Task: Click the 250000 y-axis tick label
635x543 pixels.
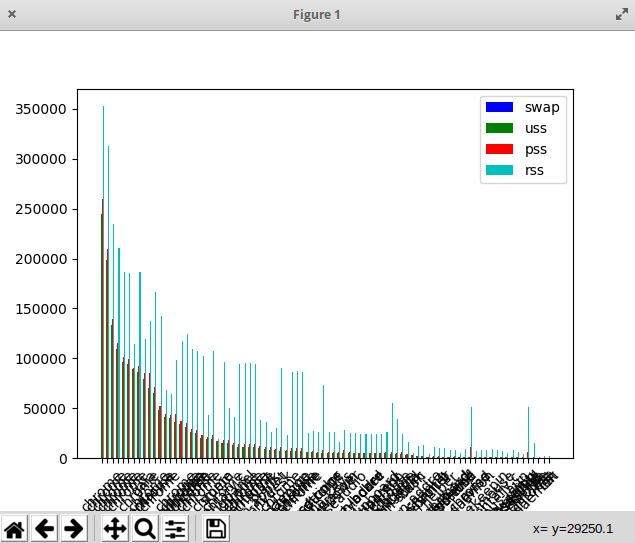Action: pos(41,209)
